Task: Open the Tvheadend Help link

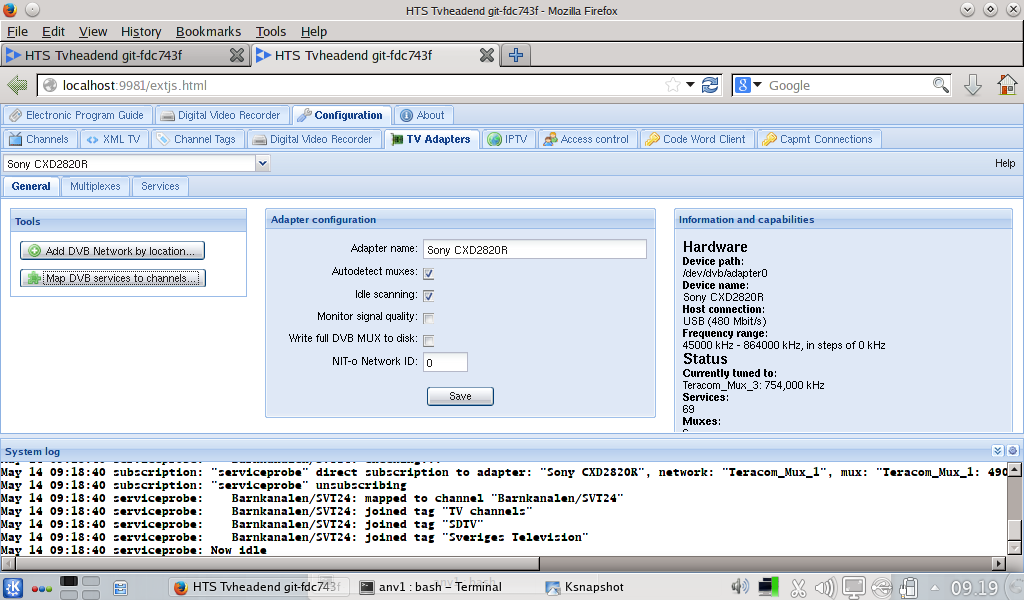Action: [1005, 163]
